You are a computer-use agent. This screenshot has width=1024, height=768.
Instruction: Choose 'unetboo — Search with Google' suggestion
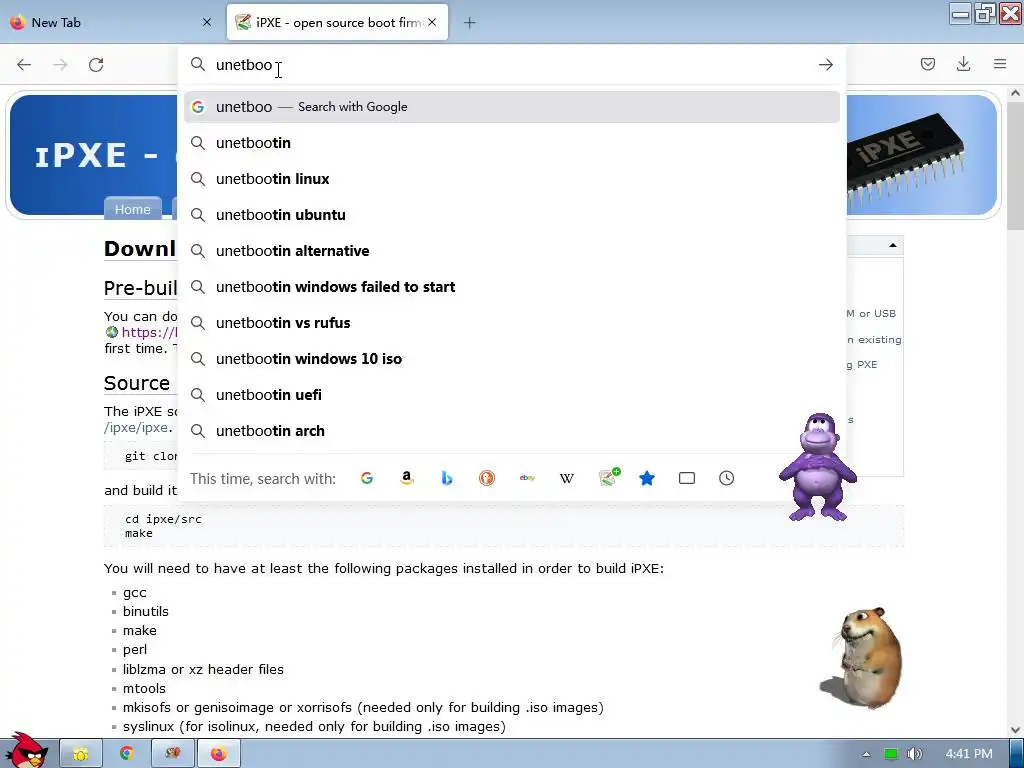click(512, 106)
